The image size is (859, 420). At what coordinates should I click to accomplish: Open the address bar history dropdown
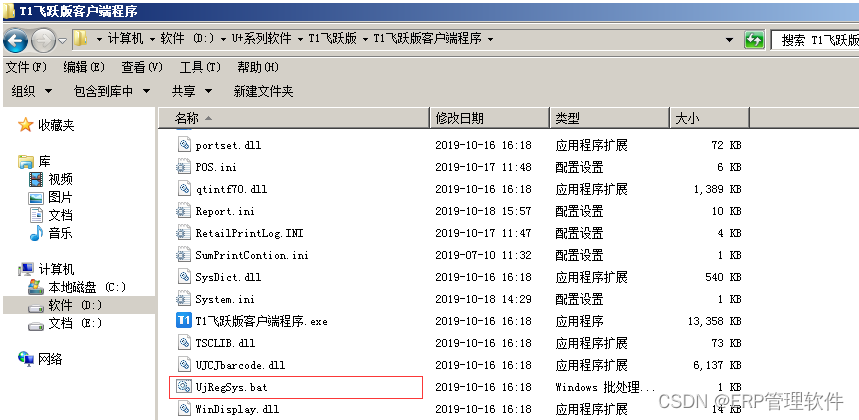[x=729, y=39]
